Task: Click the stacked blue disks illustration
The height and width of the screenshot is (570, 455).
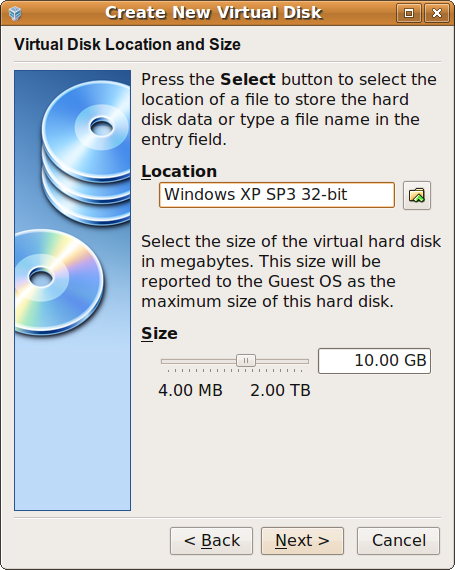Action: pyautogui.click(x=86, y=153)
